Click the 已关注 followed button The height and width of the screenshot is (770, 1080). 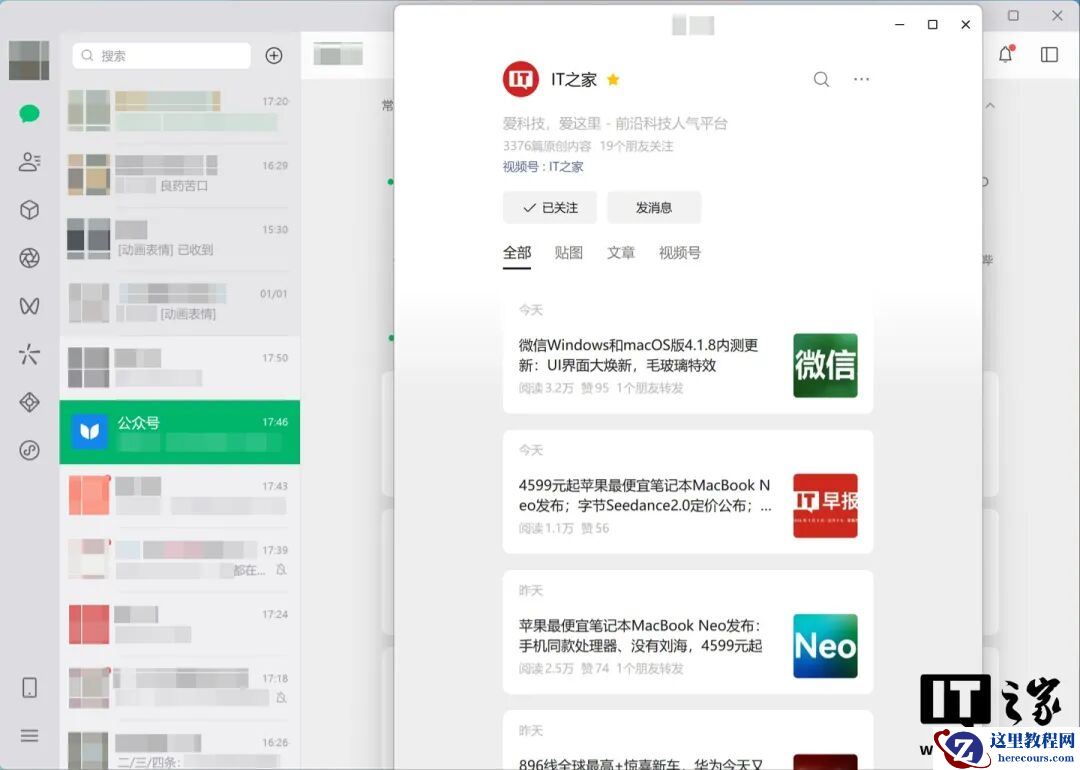550,207
